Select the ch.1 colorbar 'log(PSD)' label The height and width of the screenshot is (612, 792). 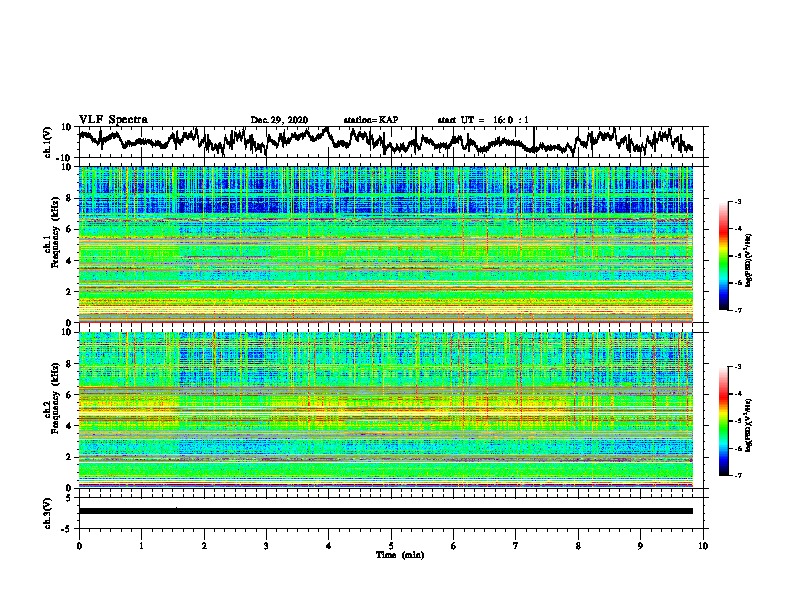749,260
